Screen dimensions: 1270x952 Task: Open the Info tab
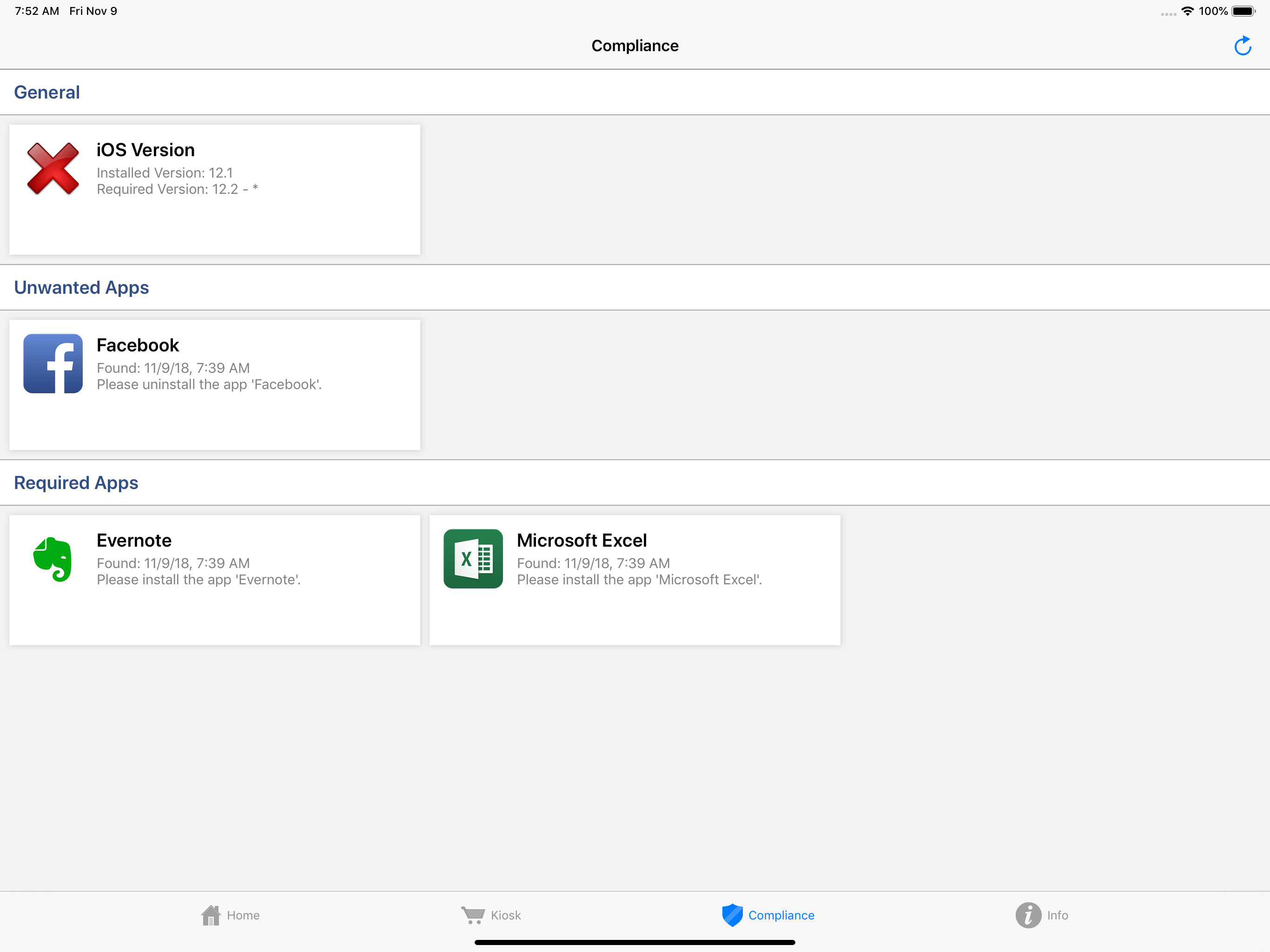pos(1041,915)
